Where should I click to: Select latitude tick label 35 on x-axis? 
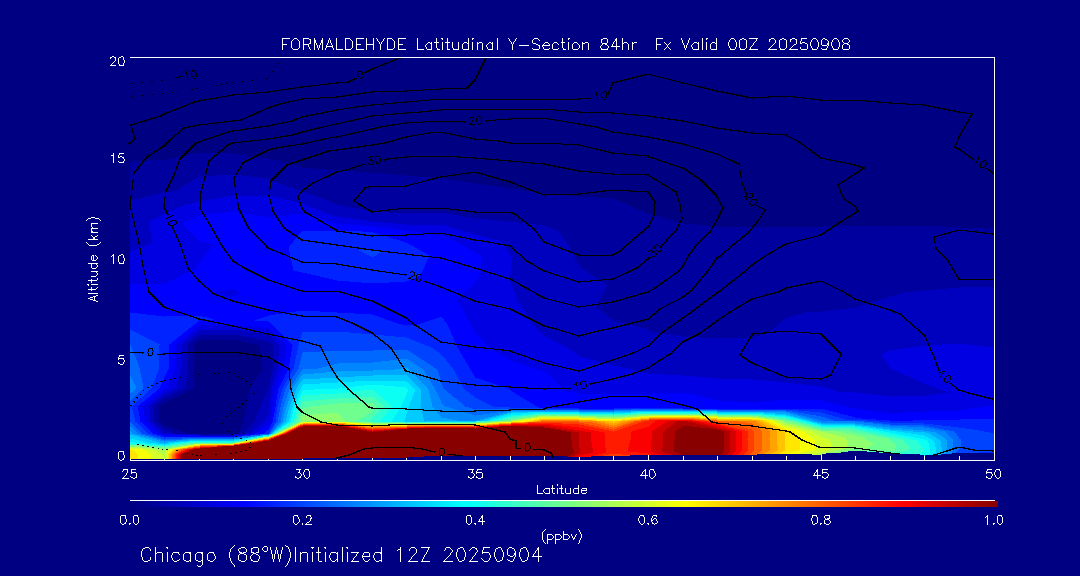[475, 472]
